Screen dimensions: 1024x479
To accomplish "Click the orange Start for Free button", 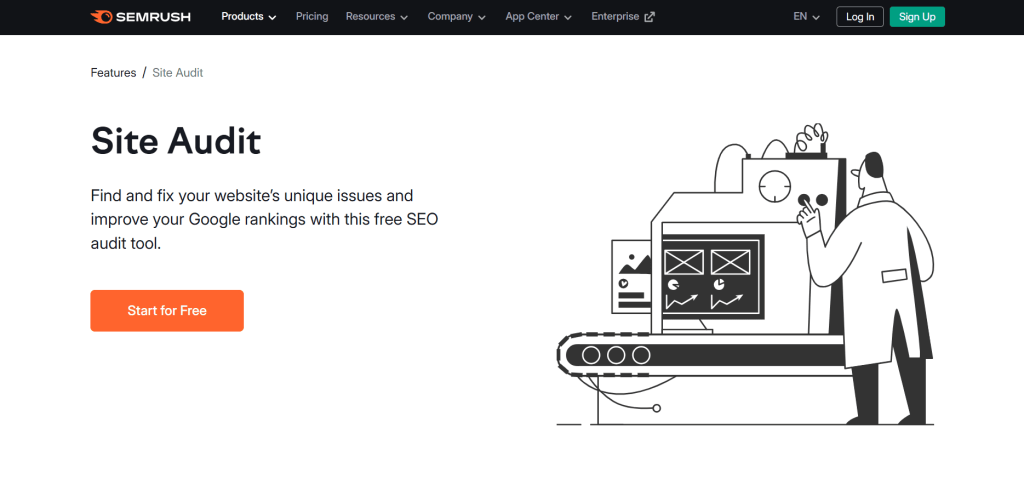I will (x=167, y=311).
